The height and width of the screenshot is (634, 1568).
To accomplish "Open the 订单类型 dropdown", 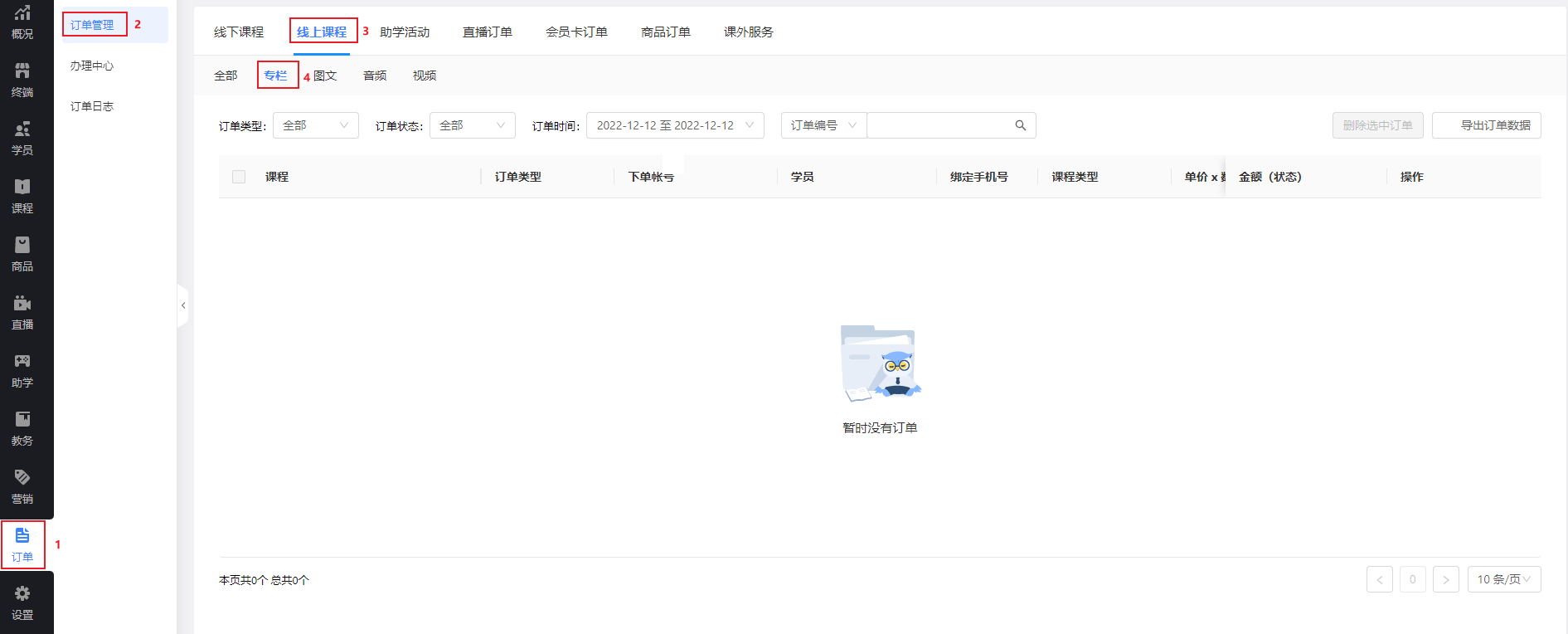I will pyautogui.click(x=316, y=125).
